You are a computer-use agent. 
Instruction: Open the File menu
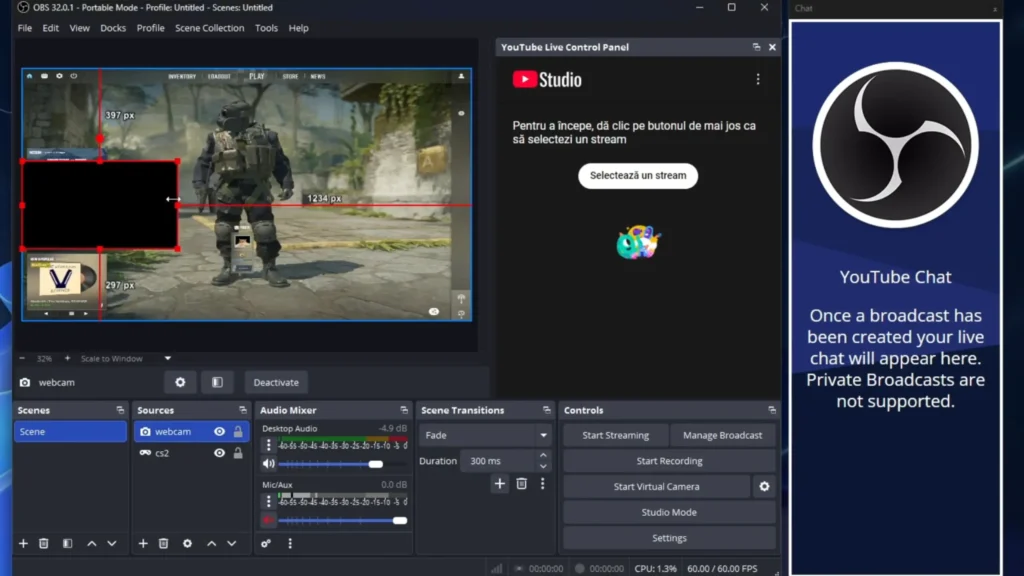[25, 28]
